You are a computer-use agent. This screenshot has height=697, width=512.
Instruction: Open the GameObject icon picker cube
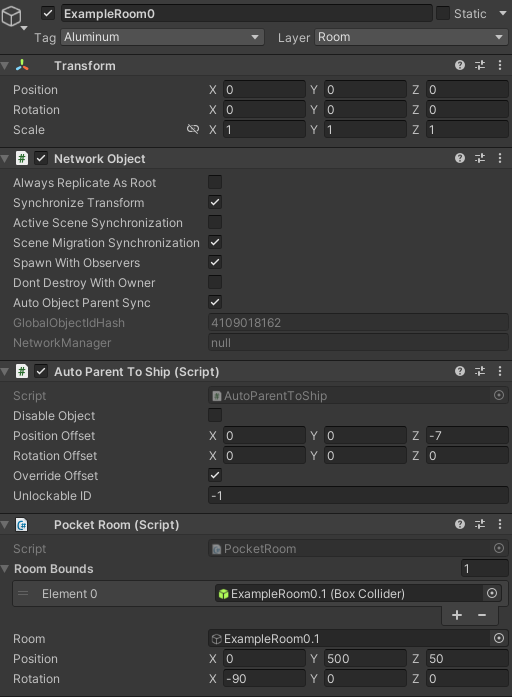coord(12,16)
